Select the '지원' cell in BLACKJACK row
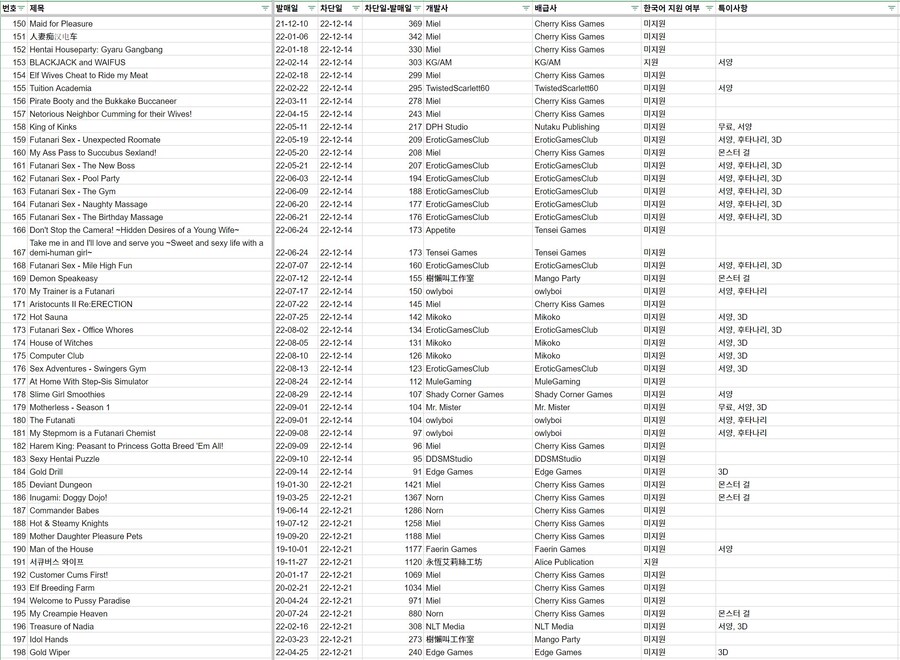The width and height of the screenshot is (900, 660). [678, 62]
